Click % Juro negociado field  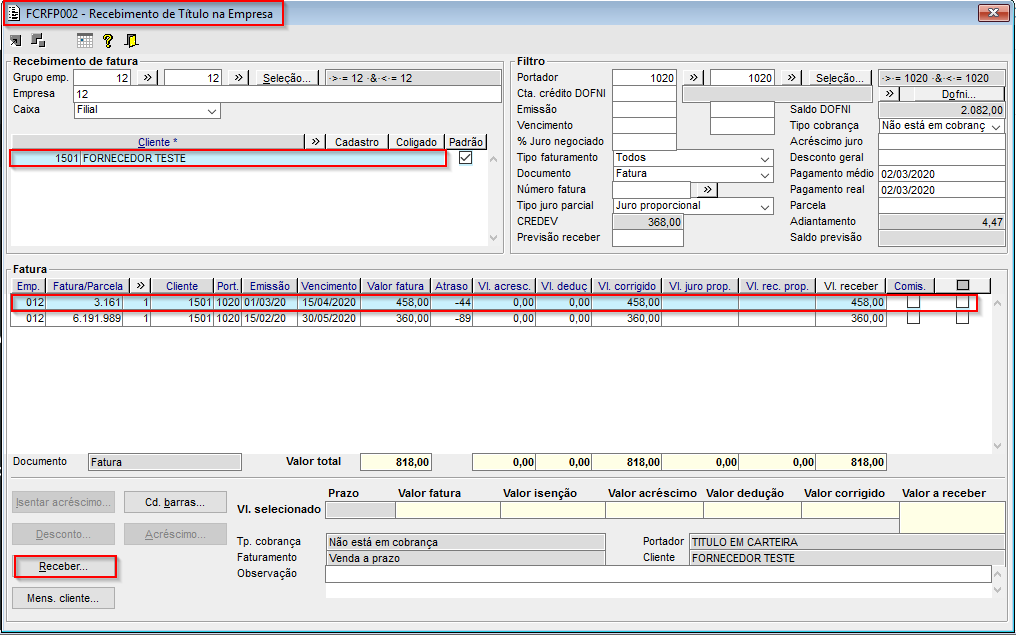pyautogui.click(x=644, y=142)
